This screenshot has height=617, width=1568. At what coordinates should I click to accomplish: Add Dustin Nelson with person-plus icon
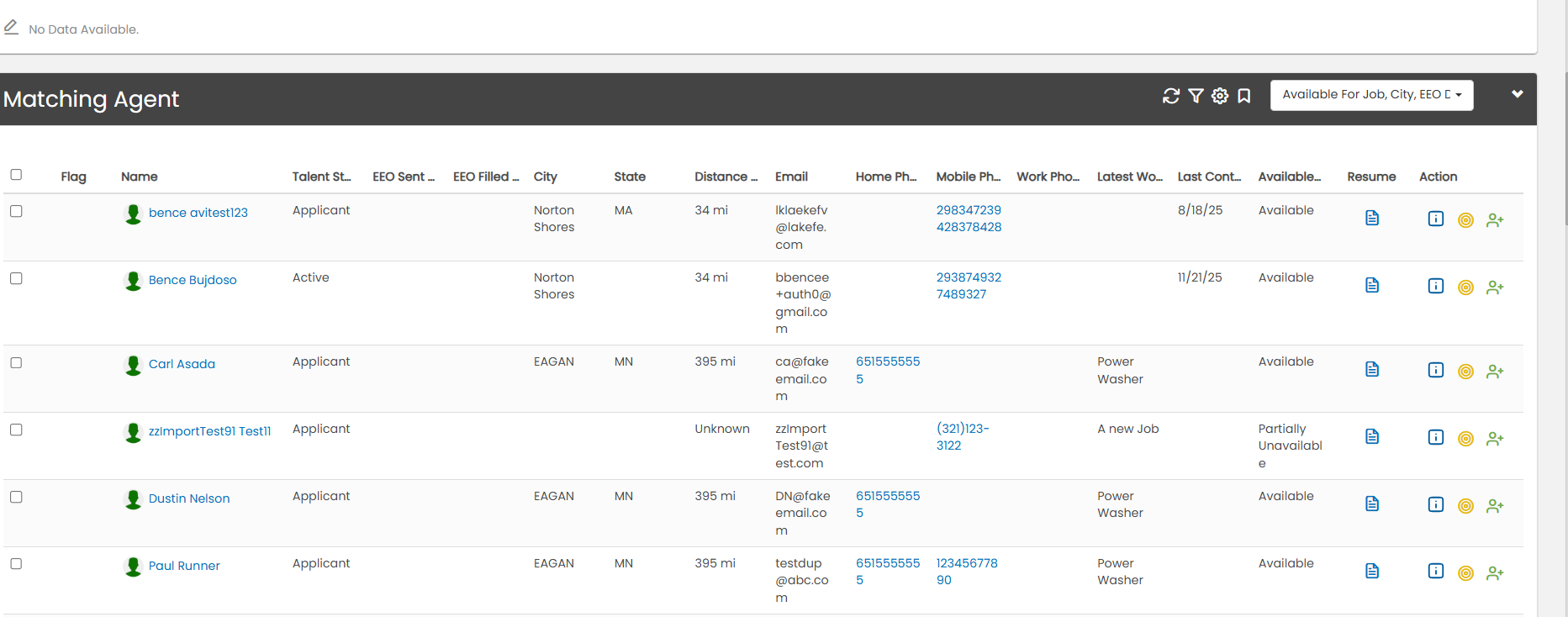[1495, 505]
